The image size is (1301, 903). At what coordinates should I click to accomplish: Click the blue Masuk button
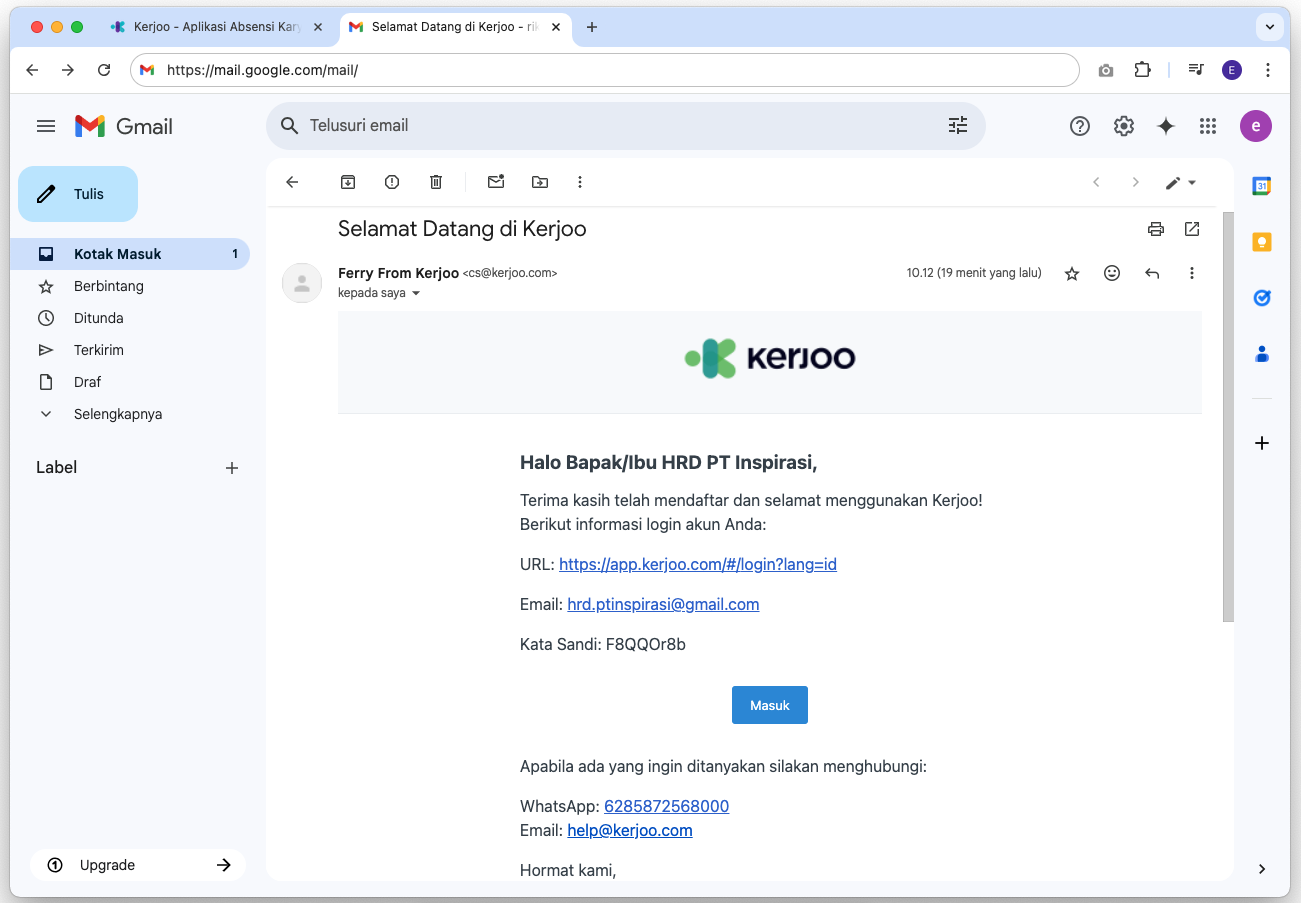coord(770,705)
